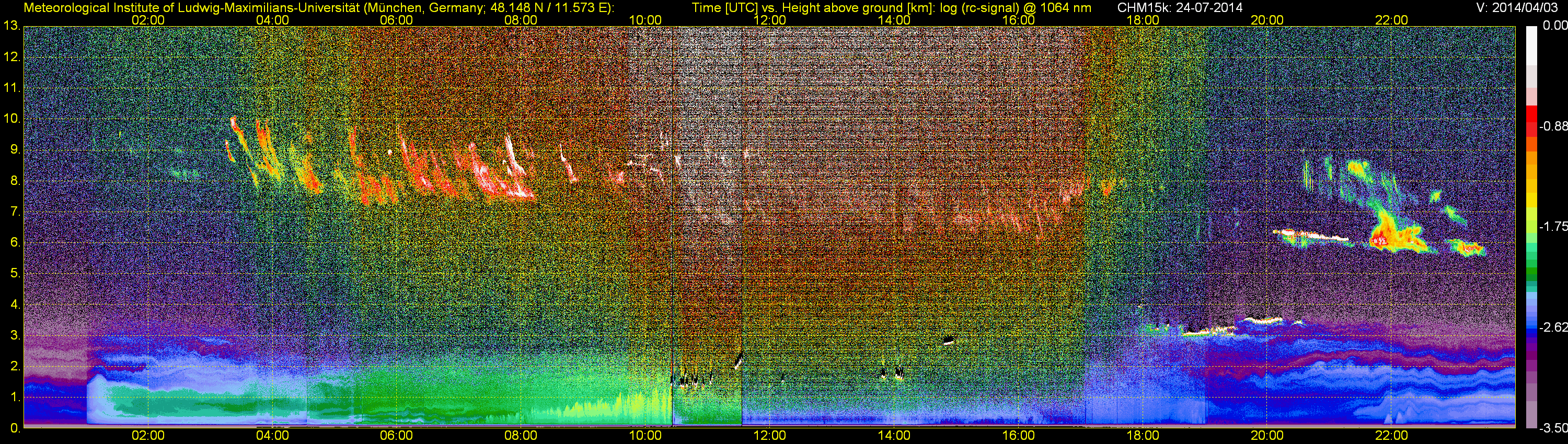This screenshot has width=1568, height=444.
Task: Click the 10:00 label on the bottom time axis
Action: 645,436
